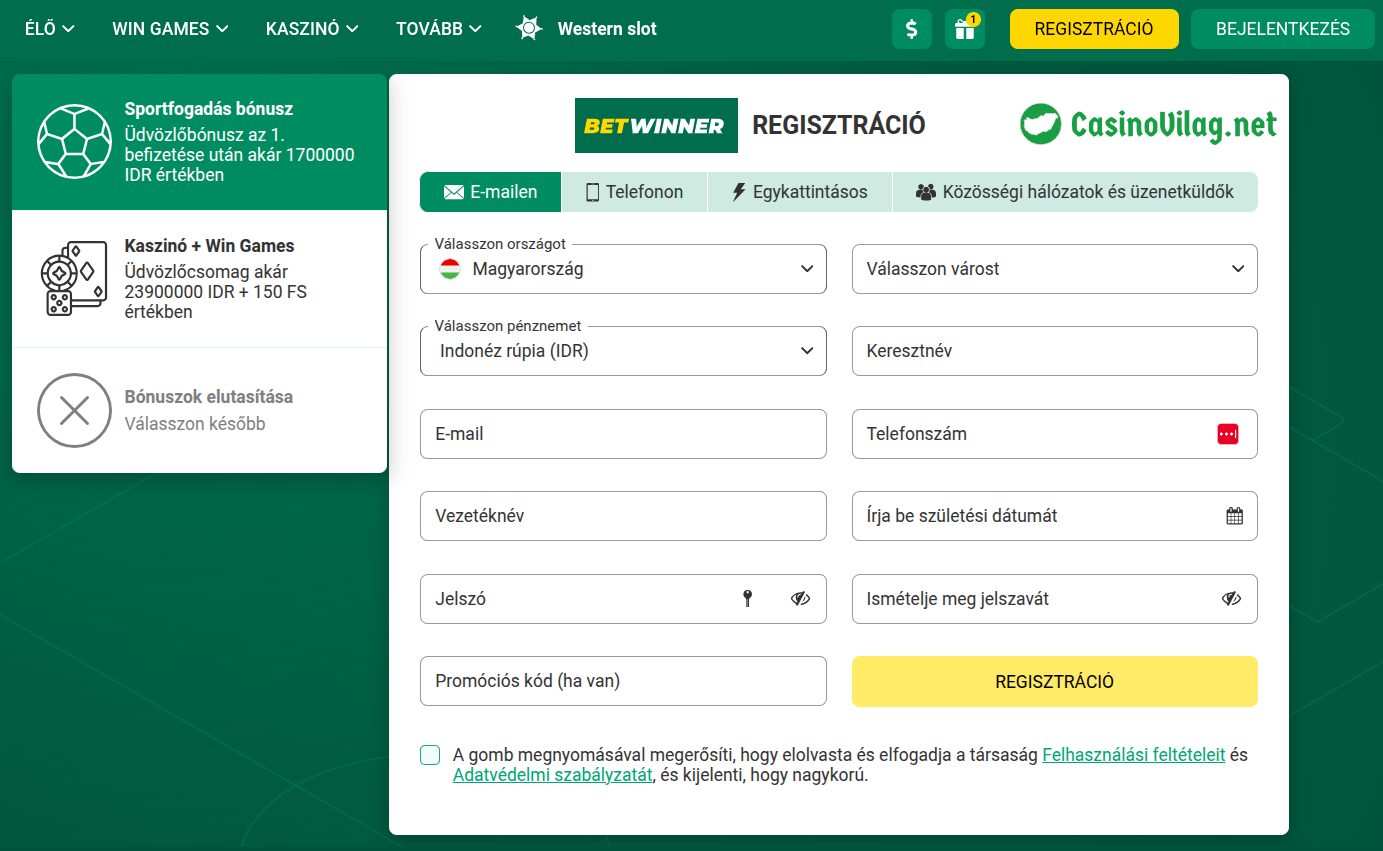Open the Válasszon pénznemet currency dropdown

[623, 351]
